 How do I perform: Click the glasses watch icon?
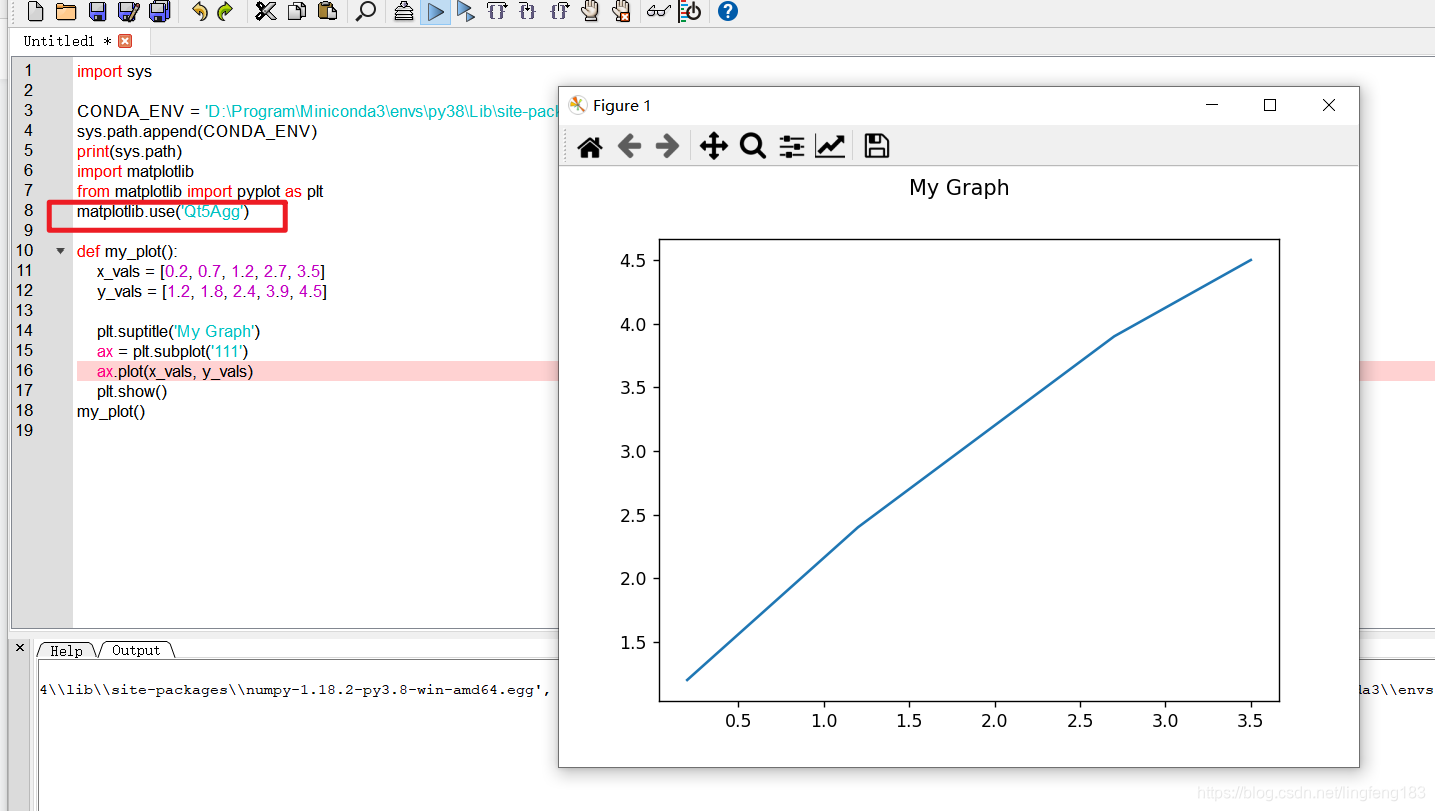(658, 12)
